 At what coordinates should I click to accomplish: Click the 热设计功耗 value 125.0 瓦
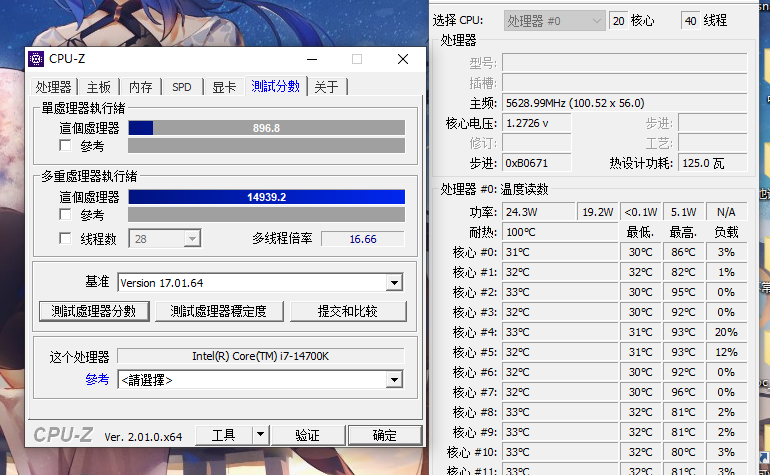(713, 163)
